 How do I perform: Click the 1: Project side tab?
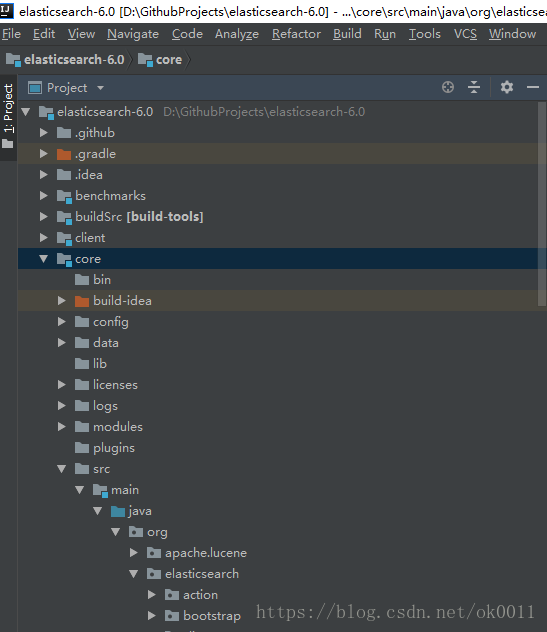point(8,116)
